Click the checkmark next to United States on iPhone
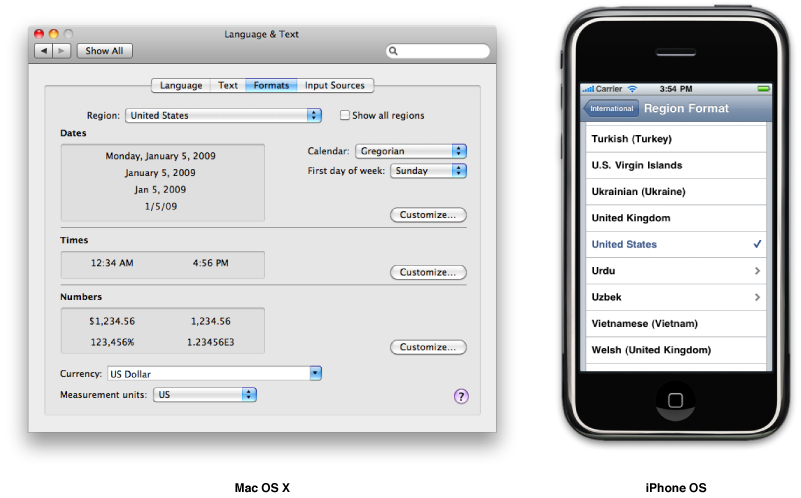801x498 pixels. 757,244
